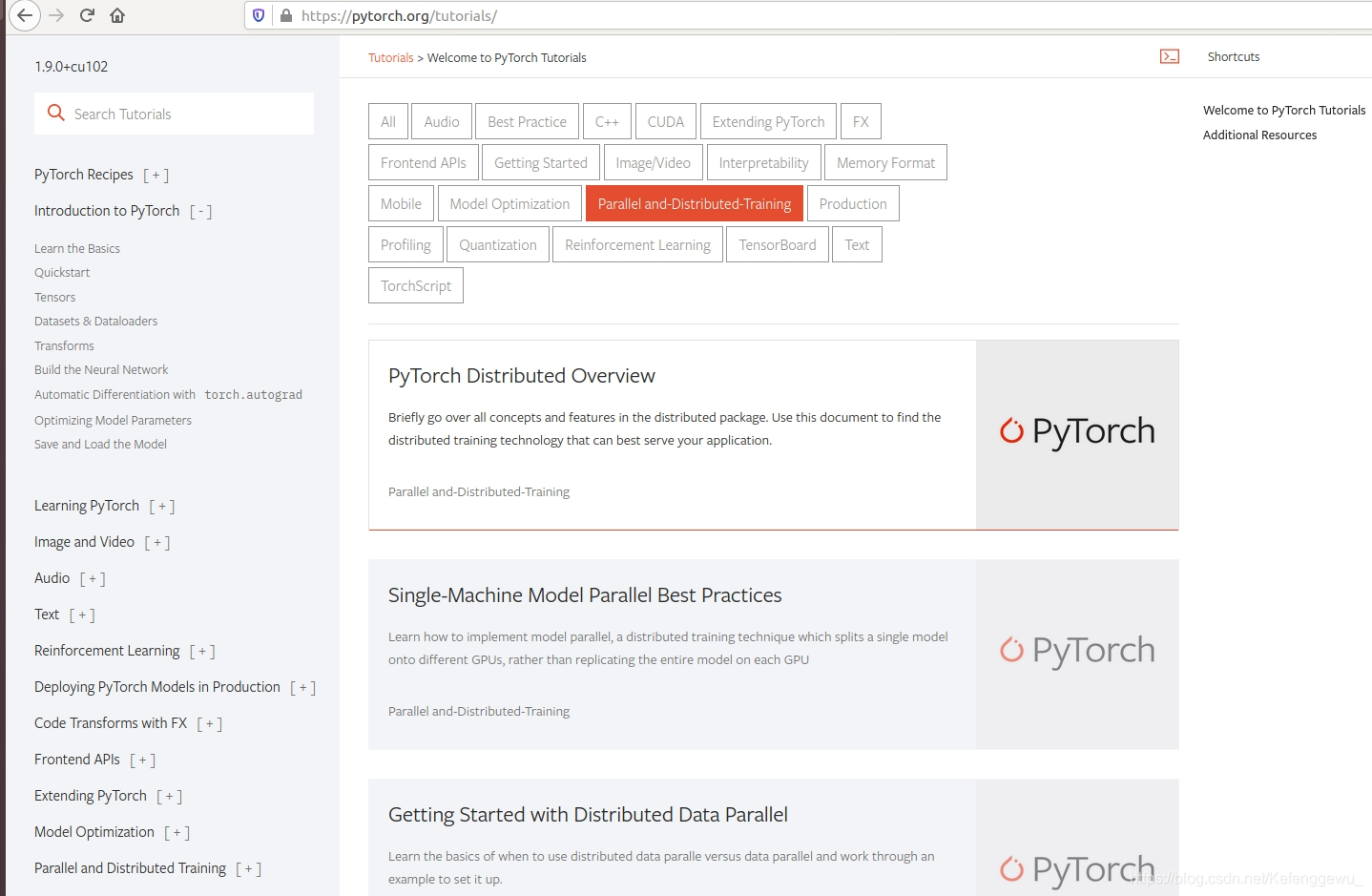
Task: Open the PyTorch Distributed Overview card
Action: coord(774,435)
